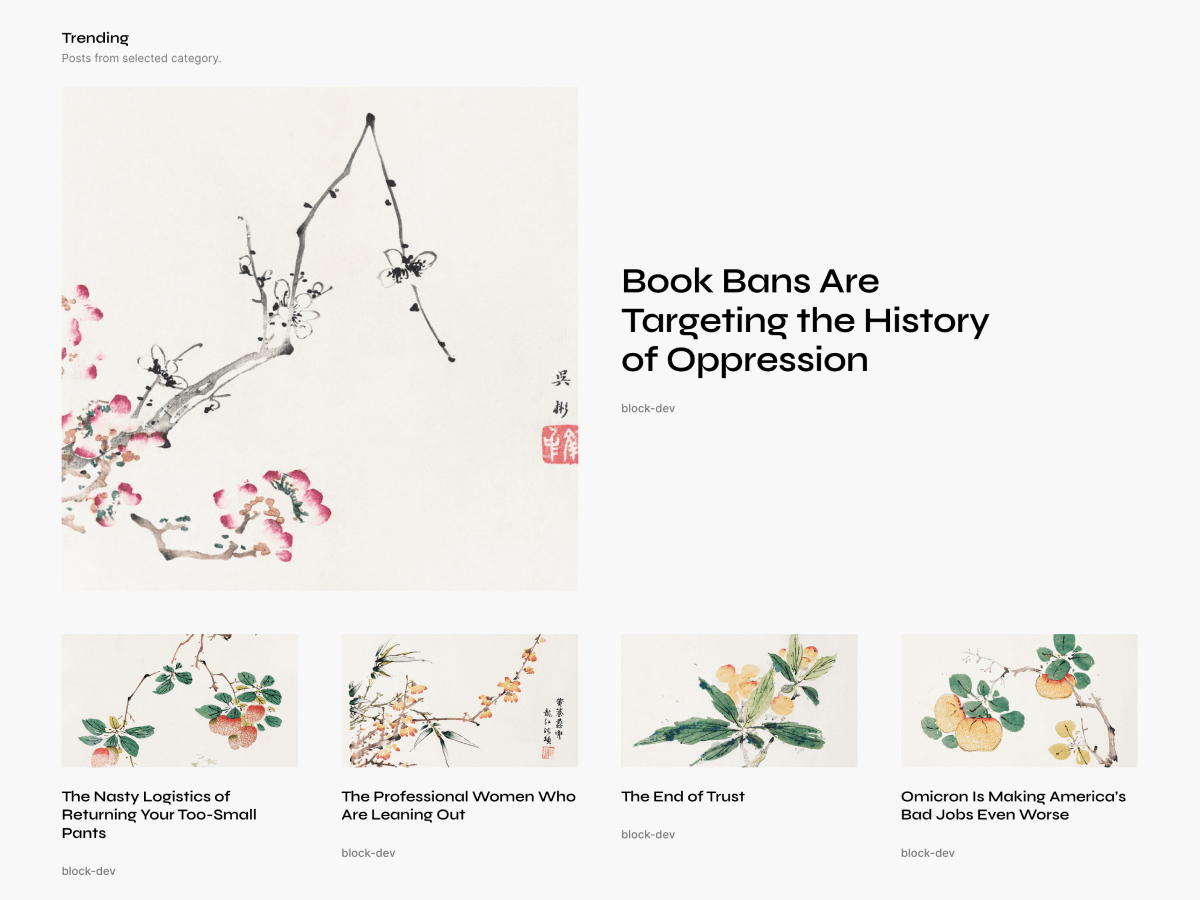Click the 'Trending' section heading
The image size is (1200, 900).
point(95,38)
